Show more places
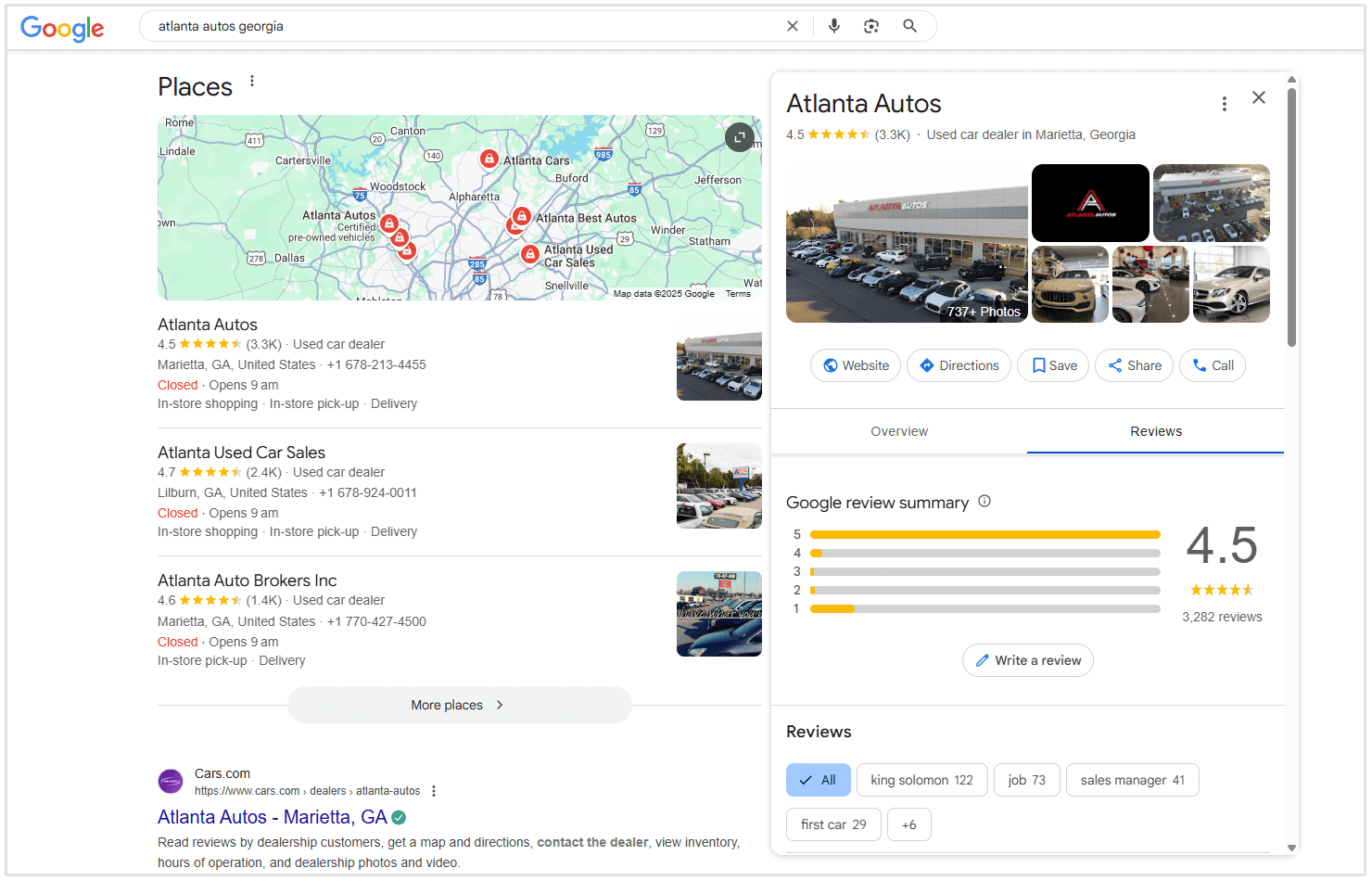This screenshot has height=881, width=1372. [459, 705]
